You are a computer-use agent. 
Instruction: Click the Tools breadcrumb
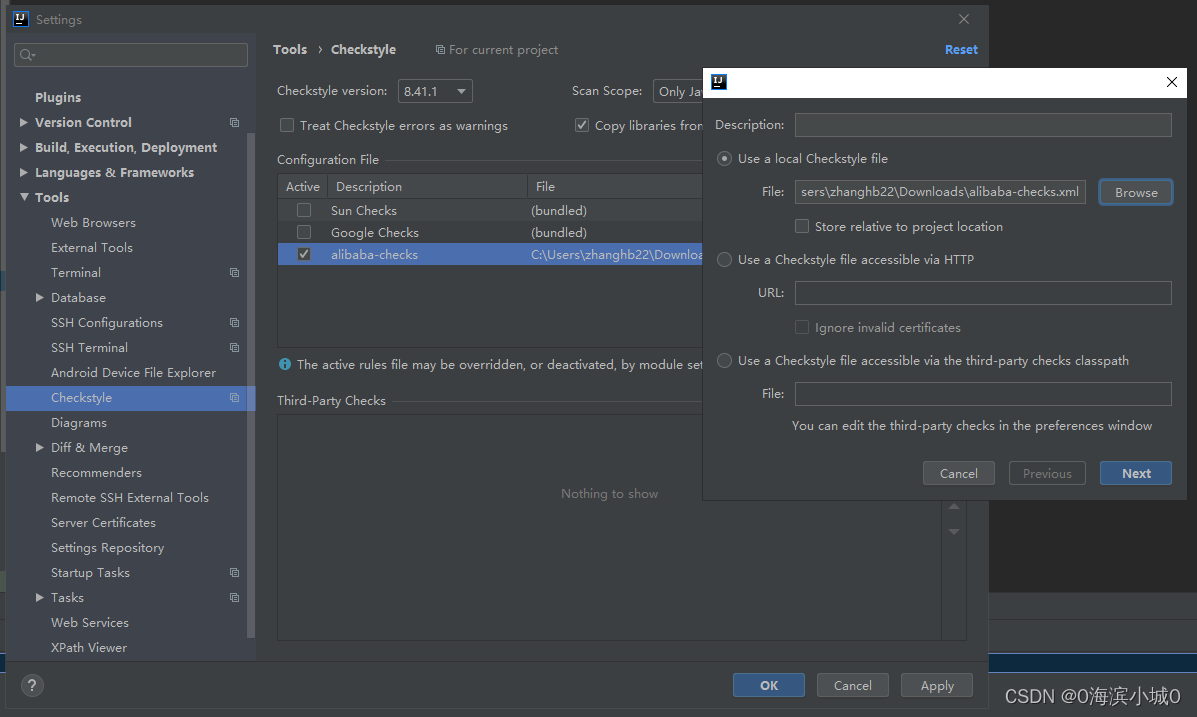pos(290,50)
